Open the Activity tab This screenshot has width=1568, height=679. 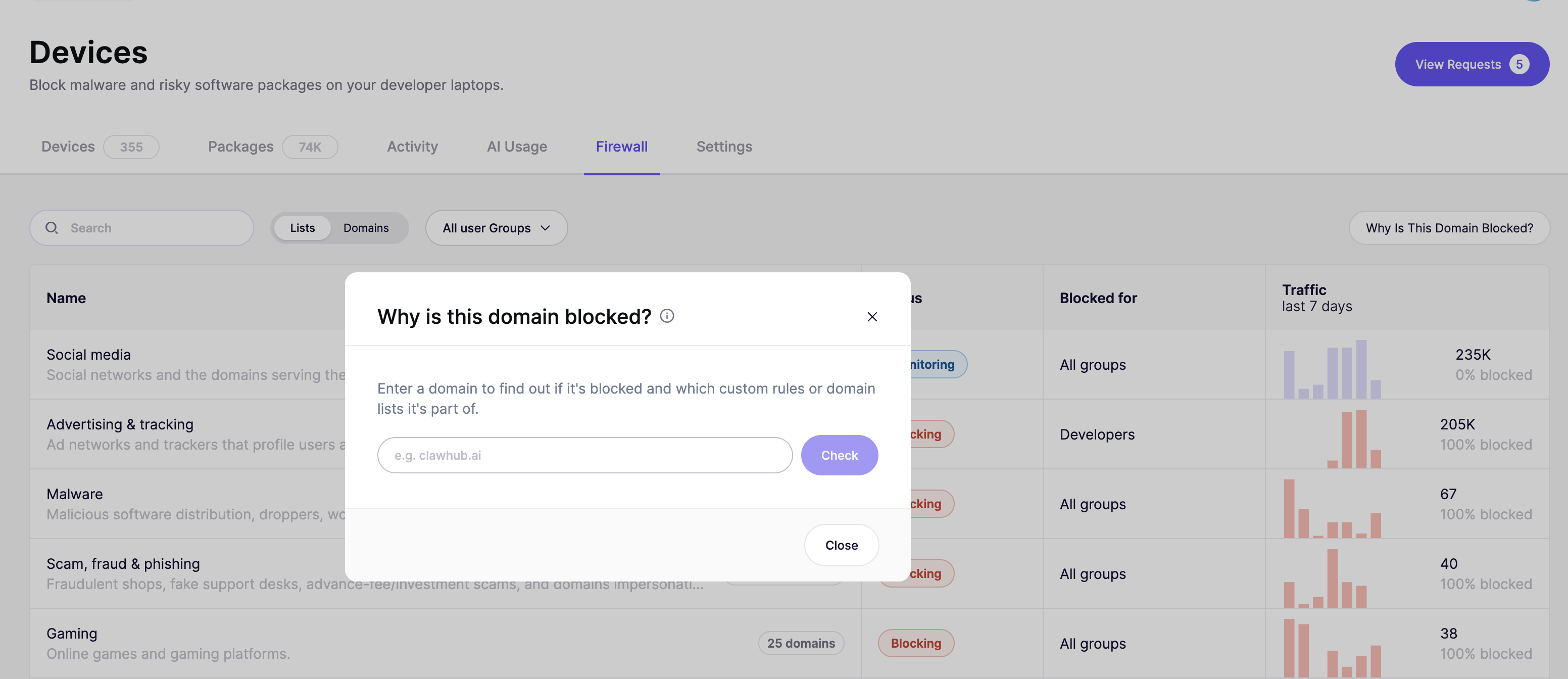412,147
